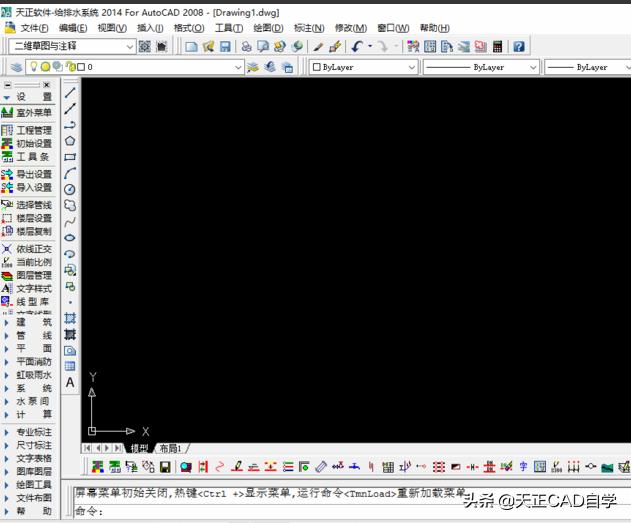The width and height of the screenshot is (631, 523).
Task: Click the Undo arrow icon
Action: 357,46
